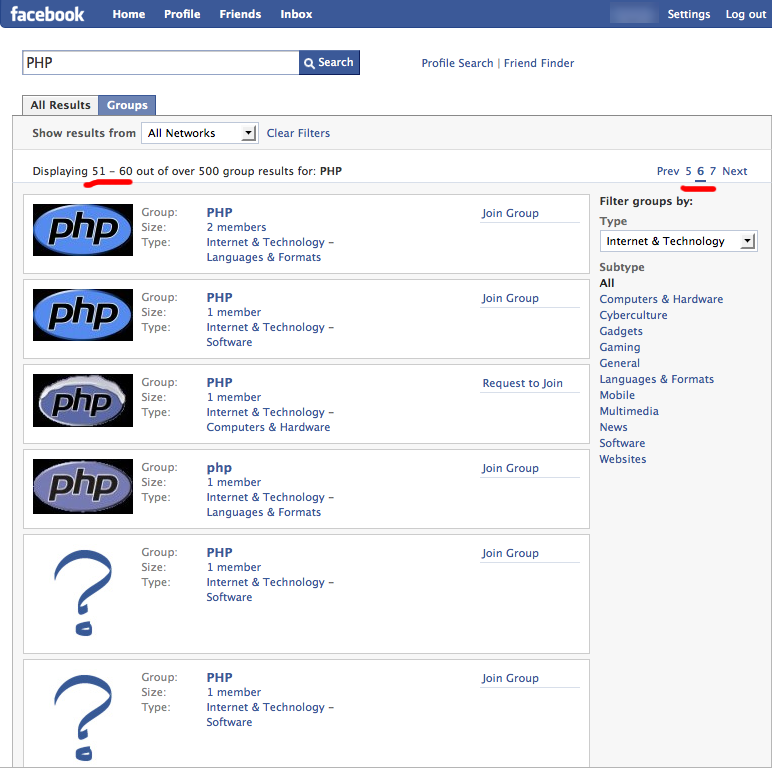This screenshot has height=768, width=772.
Task: Filter by Gadgets subtype
Action: (621, 331)
